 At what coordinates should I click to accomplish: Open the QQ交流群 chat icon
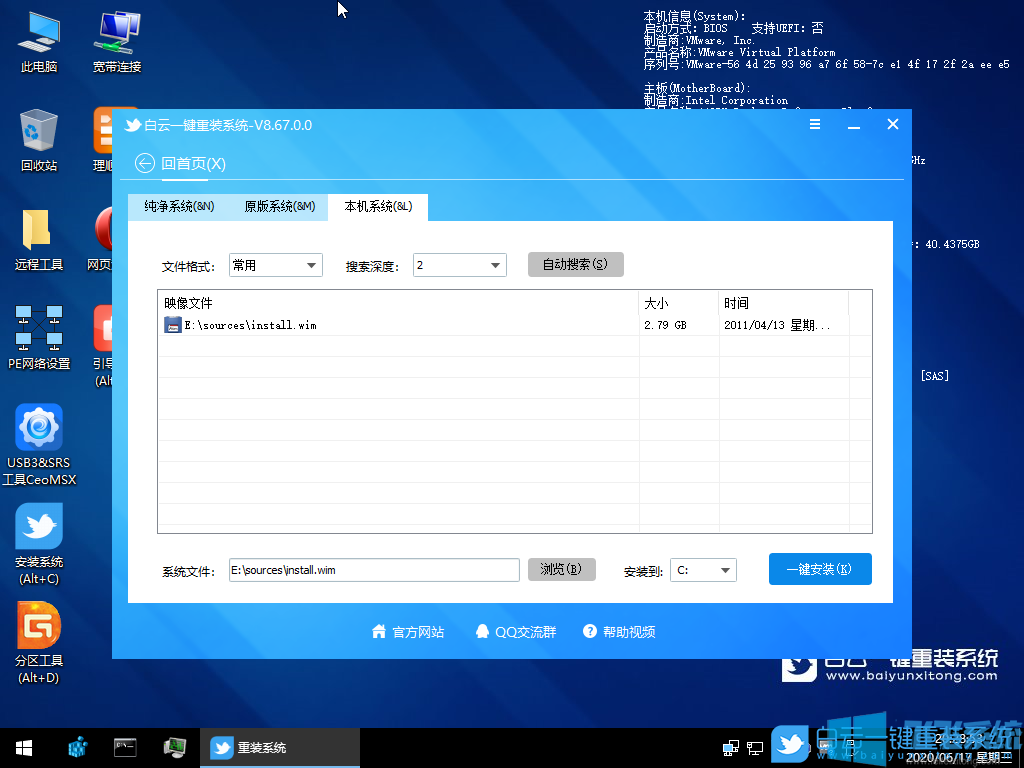[x=486, y=631]
